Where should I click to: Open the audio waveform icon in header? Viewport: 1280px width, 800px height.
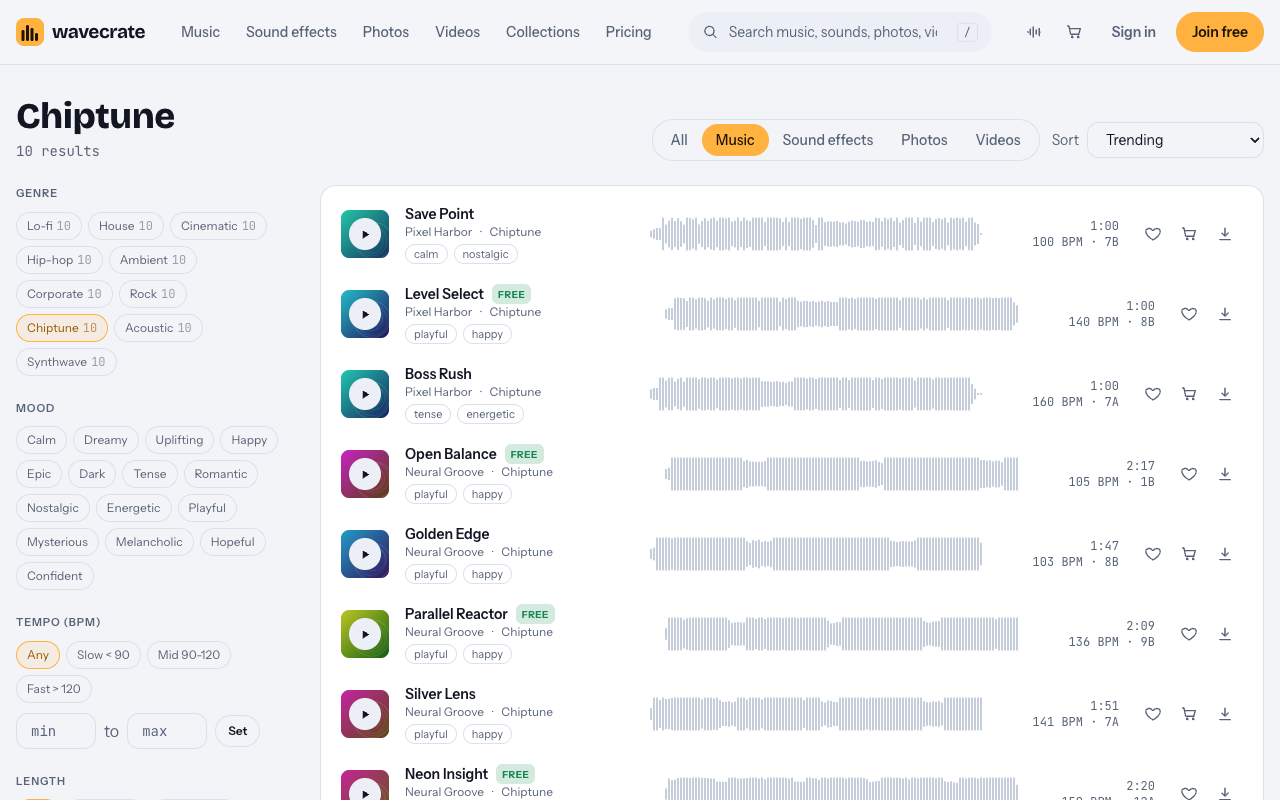click(x=1034, y=32)
